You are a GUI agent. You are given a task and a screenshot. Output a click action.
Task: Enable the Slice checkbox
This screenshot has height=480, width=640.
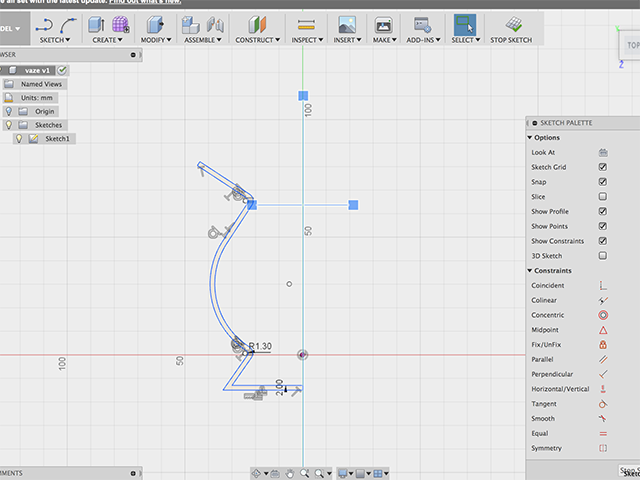pyautogui.click(x=603, y=197)
